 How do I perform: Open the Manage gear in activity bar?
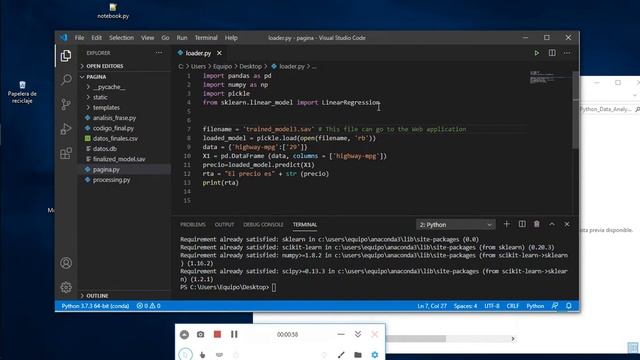pos(66,287)
